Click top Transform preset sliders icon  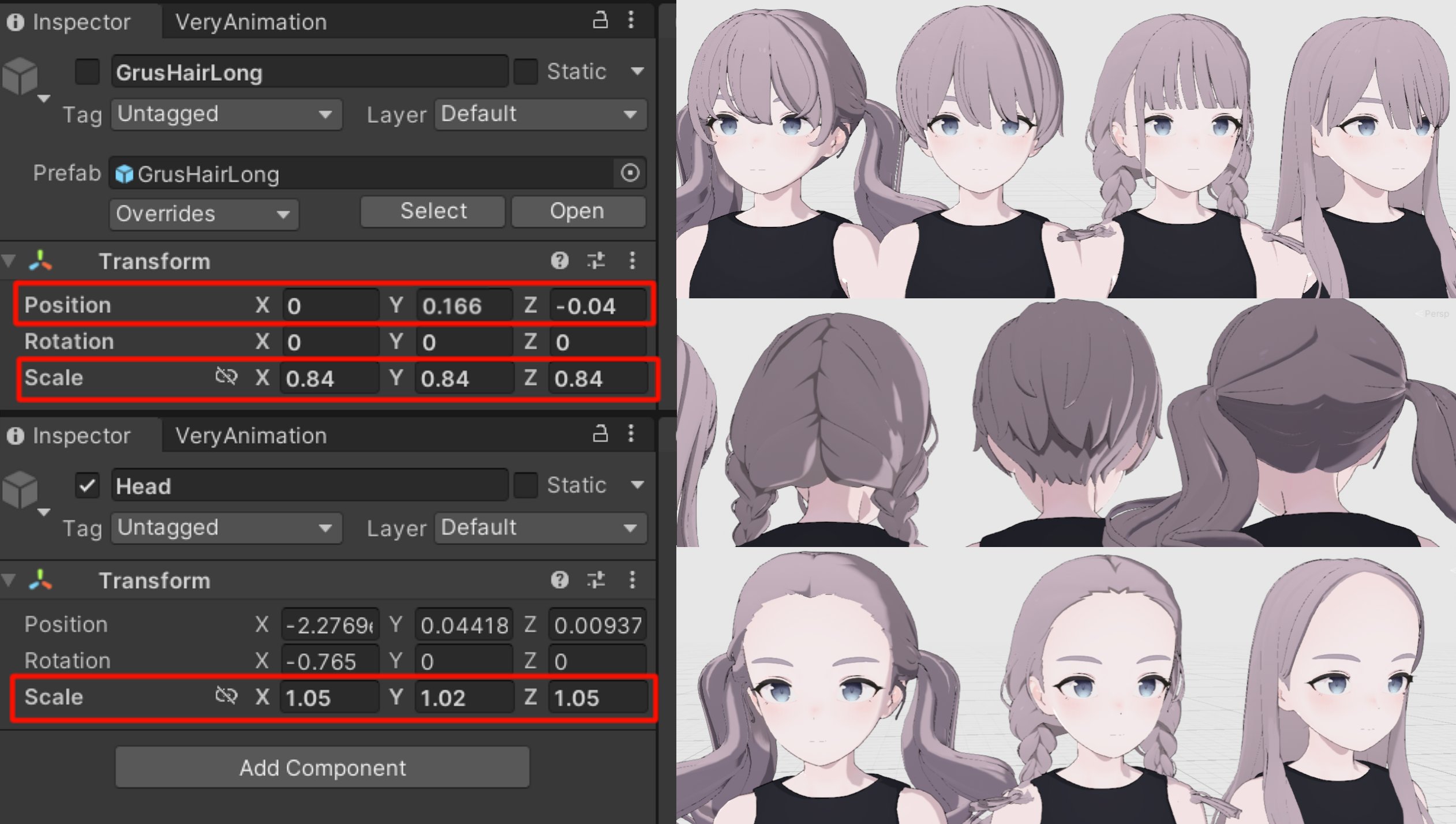(596, 261)
